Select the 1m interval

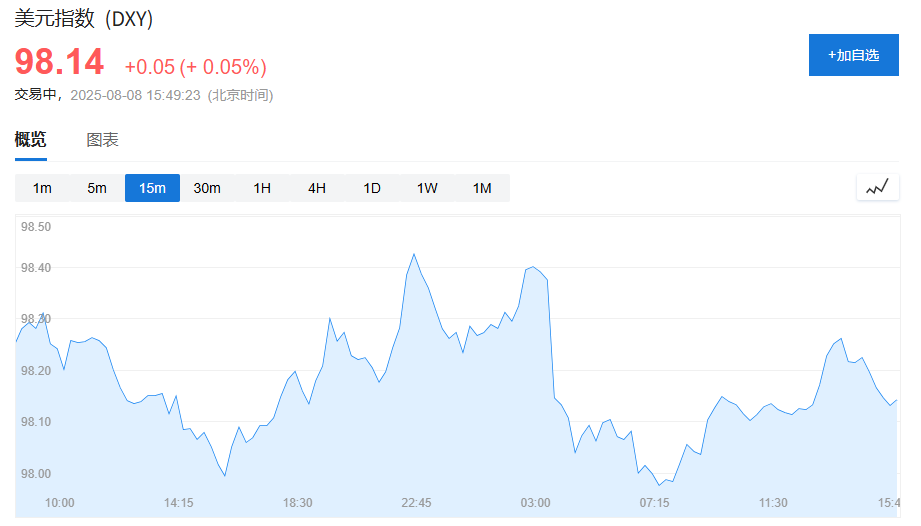[x=42, y=188]
